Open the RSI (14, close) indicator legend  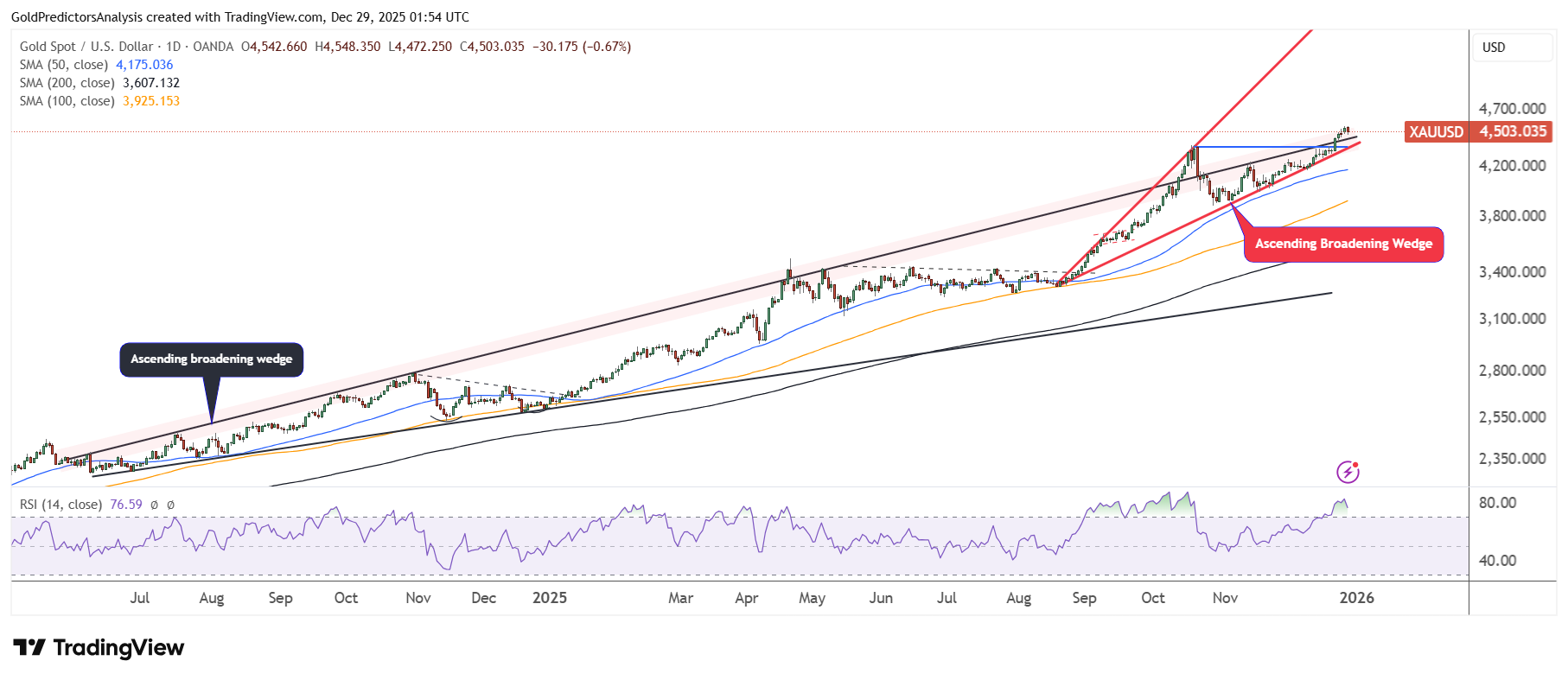point(61,505)
